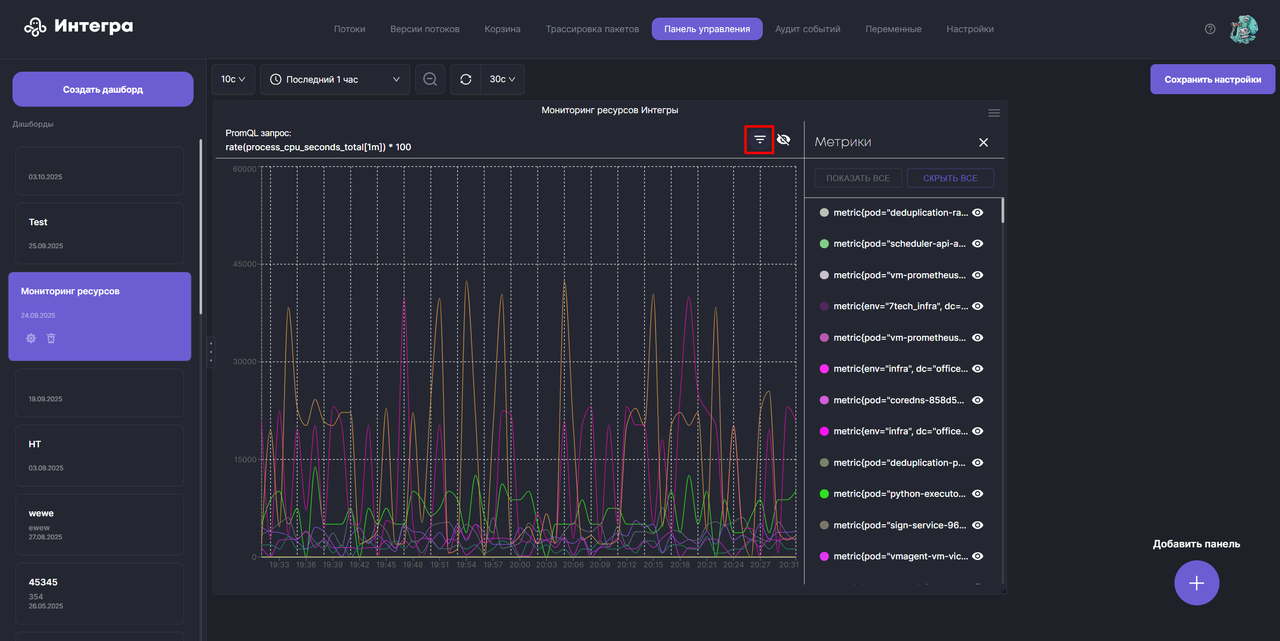This screenshot has height=641, width=1280.
Task: Click the Сохранить настройки button
Action: (1213, 79)
